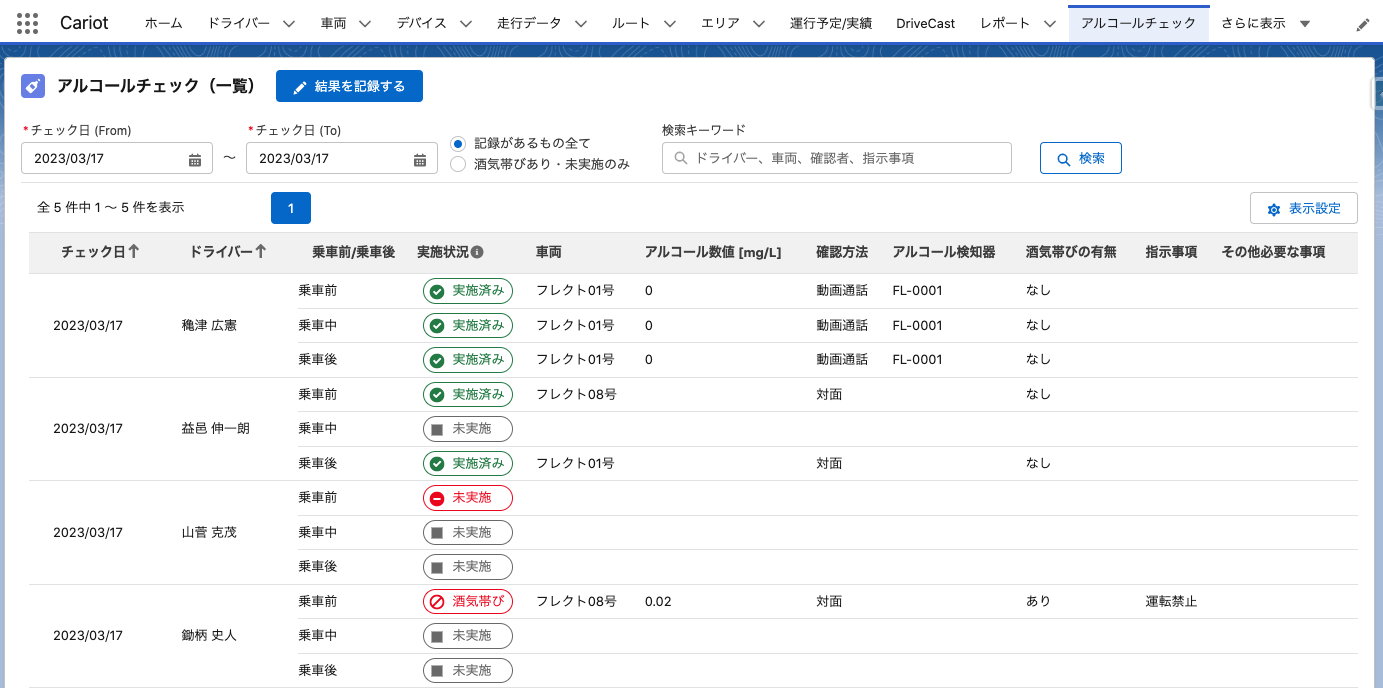Screen dimensions: 1383x688
Task: Expand the エリア menu chevron
Action: [758, 24]
